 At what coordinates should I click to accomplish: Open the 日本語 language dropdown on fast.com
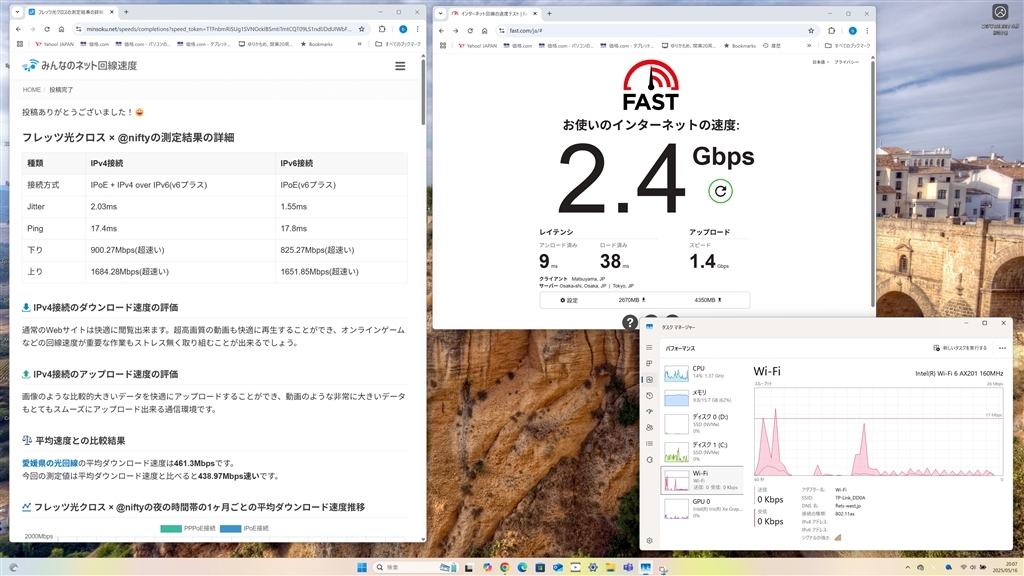819,62
